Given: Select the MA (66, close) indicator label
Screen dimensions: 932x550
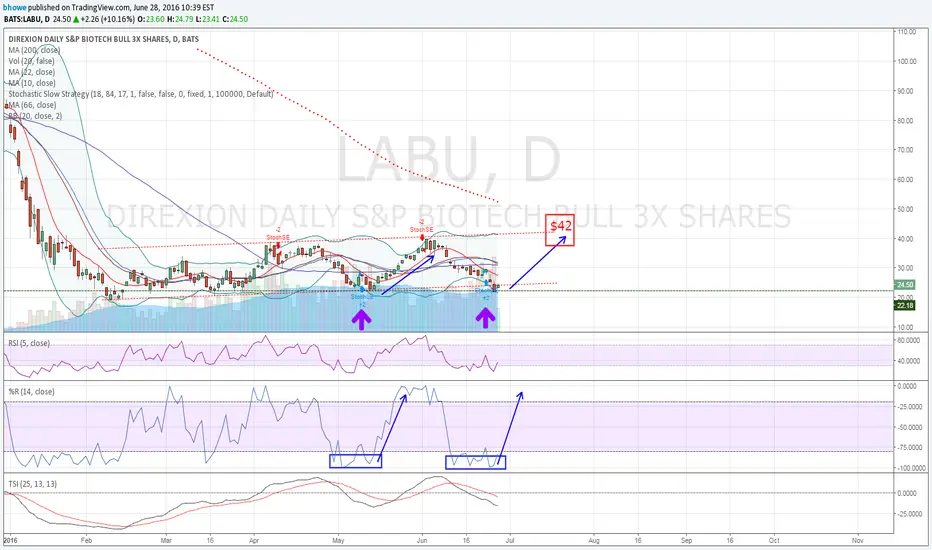Looking at the screenshot, I should coord(32,105).
